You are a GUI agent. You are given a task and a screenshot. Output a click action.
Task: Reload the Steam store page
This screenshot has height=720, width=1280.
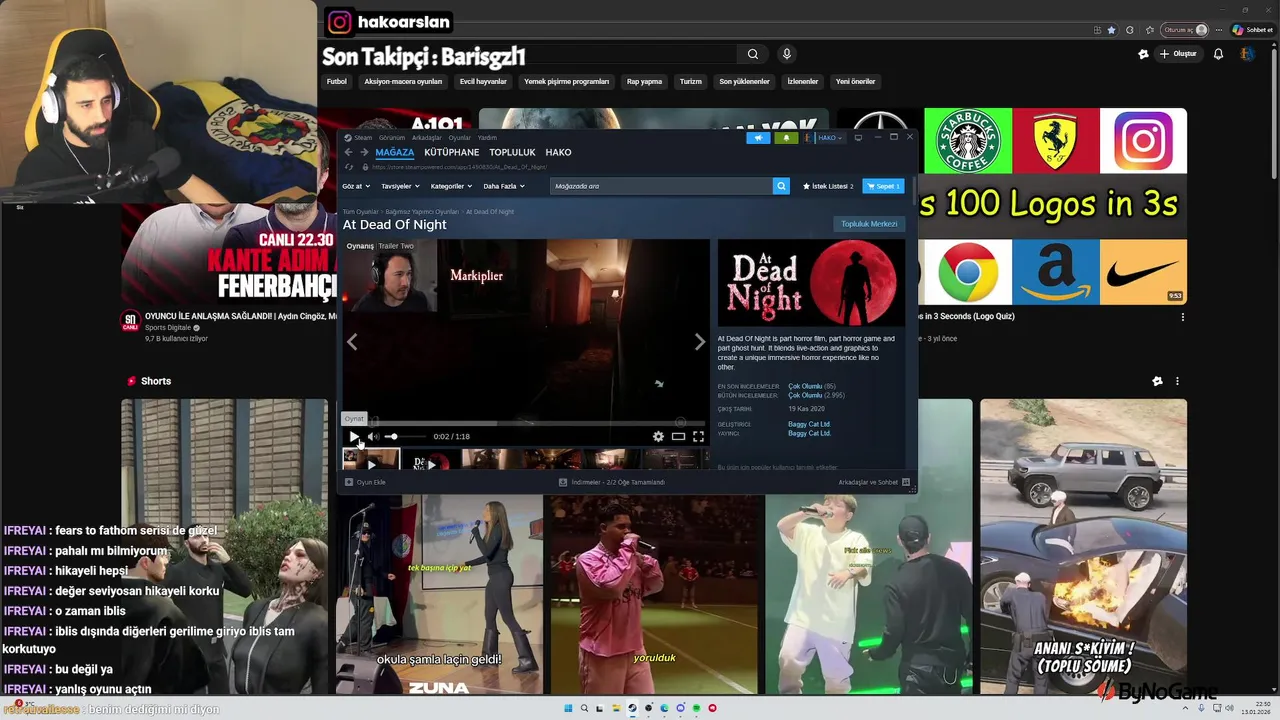(x=349, y=167)
